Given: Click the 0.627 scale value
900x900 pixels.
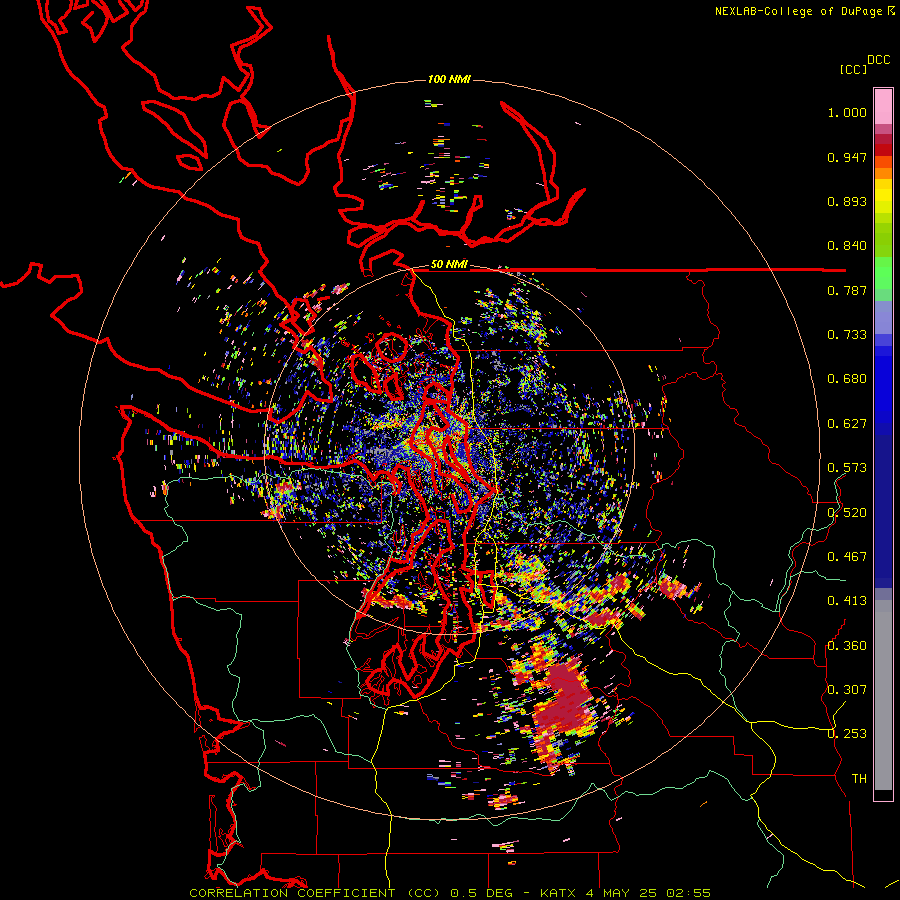Looking at the screenshot, I should click(x=847, y=424).
